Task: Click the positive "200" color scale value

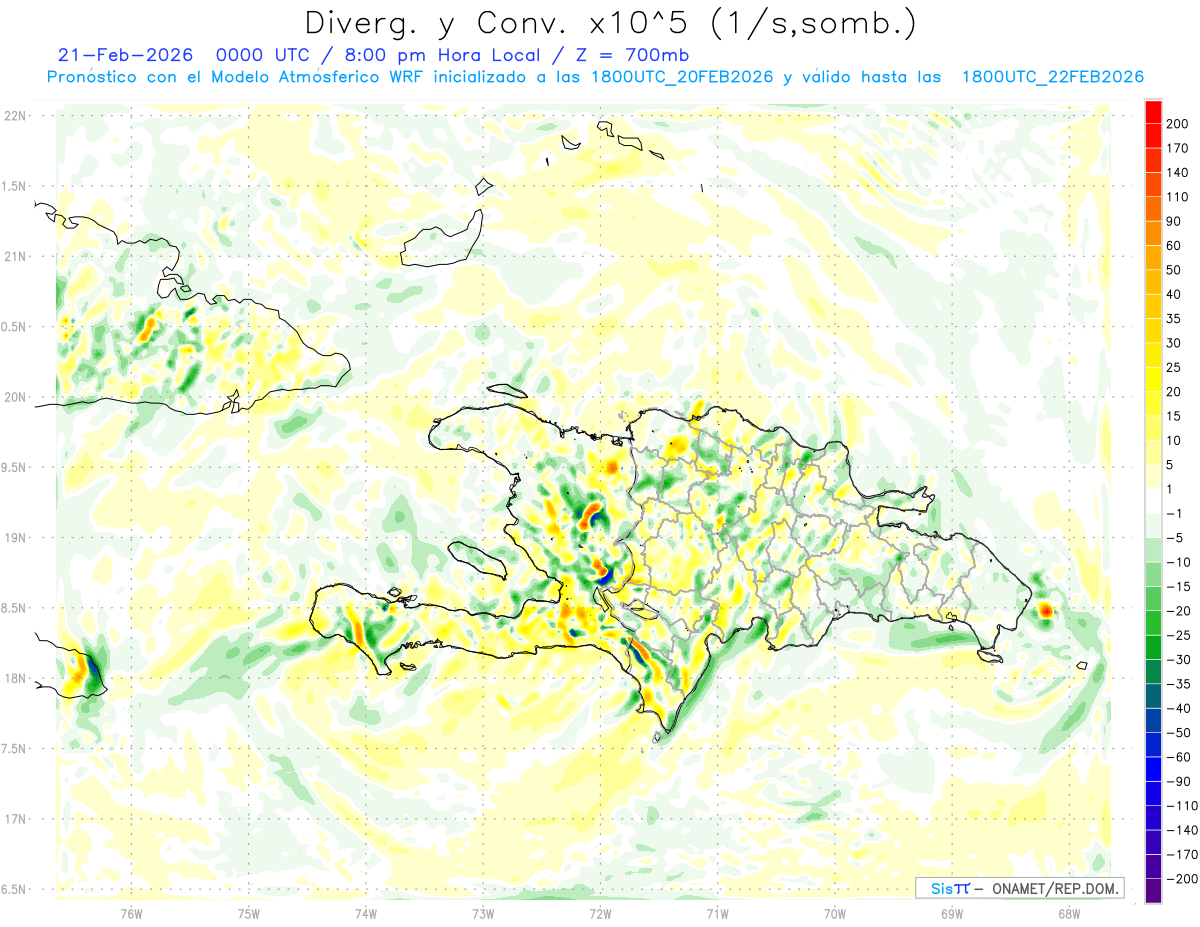Action: coord(1178,124)
